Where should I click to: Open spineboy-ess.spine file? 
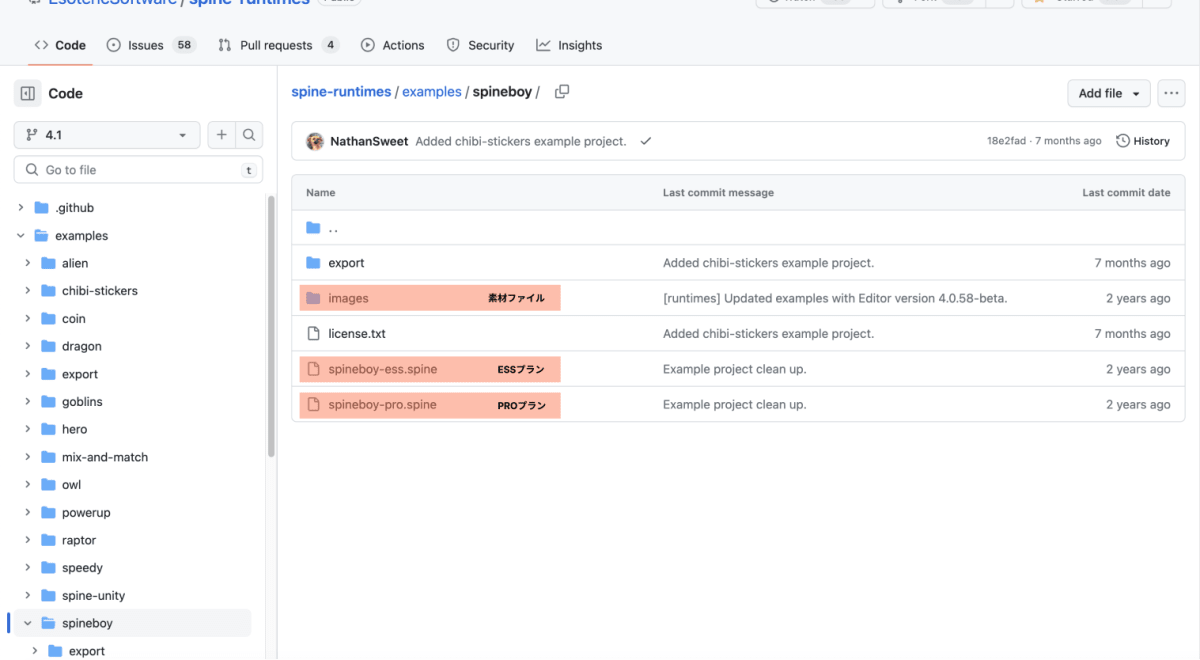[383, 369]
